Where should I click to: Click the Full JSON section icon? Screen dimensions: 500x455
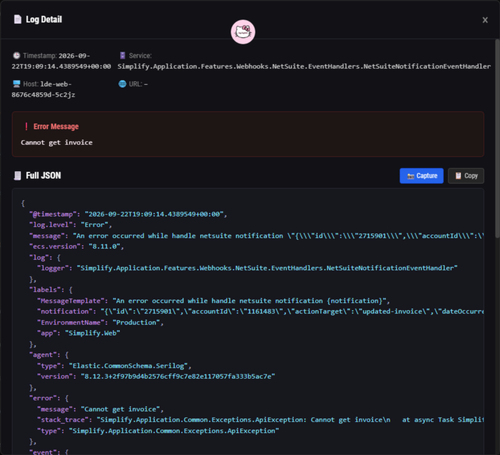[17, 176]
